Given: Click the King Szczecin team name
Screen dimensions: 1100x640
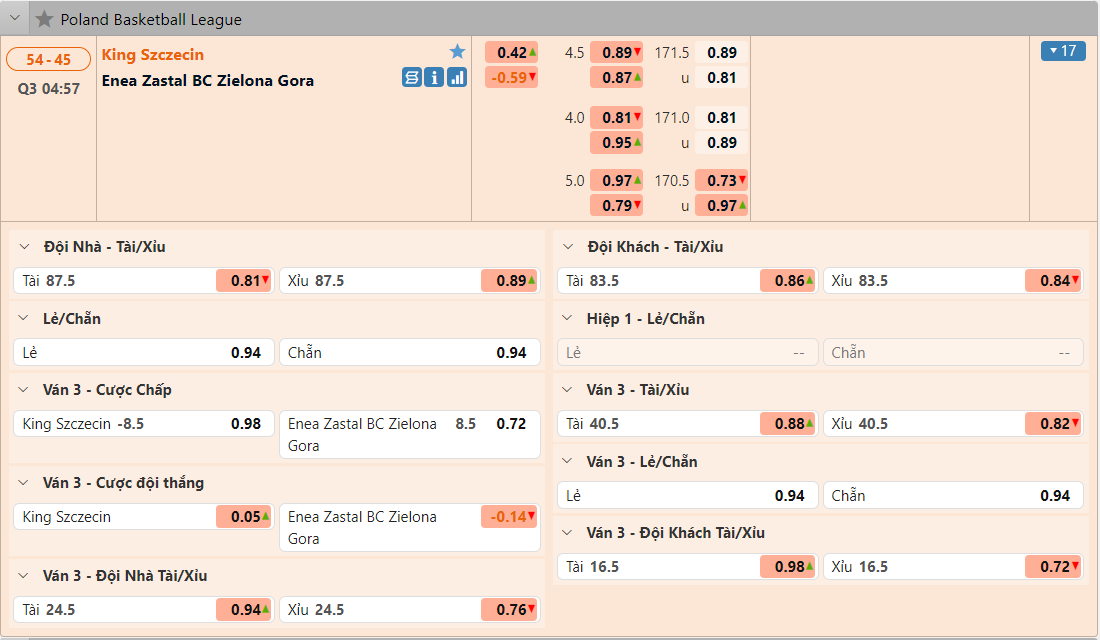Looking at the screenshot, I should coord(153,55).
